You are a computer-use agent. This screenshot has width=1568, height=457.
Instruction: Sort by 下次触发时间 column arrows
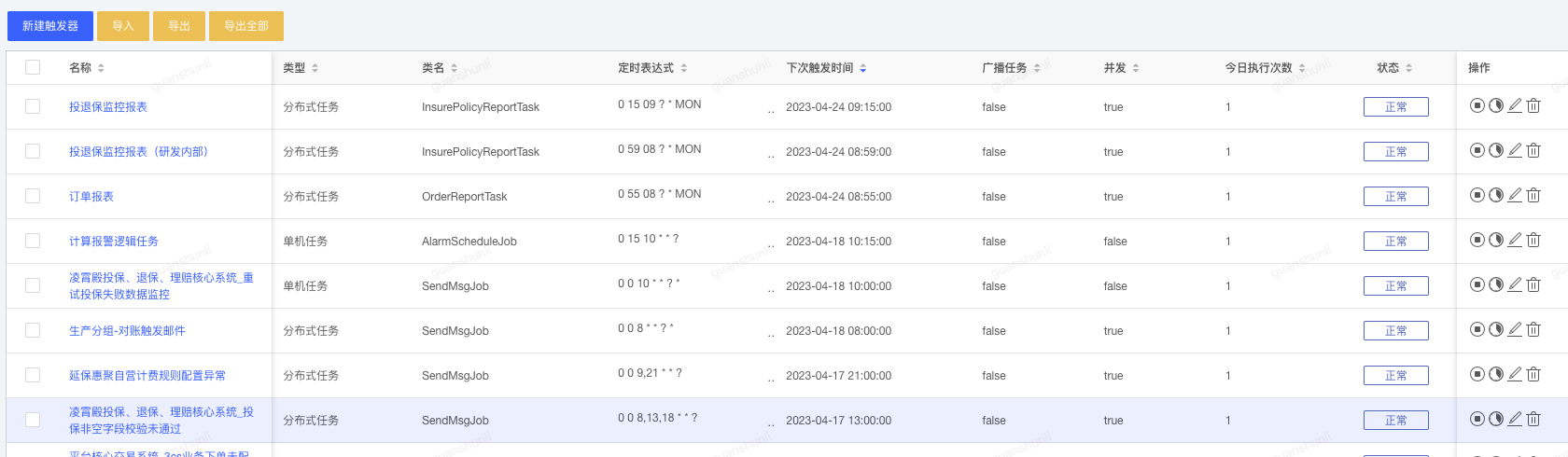pyautogui.click(x=863, y=68)
